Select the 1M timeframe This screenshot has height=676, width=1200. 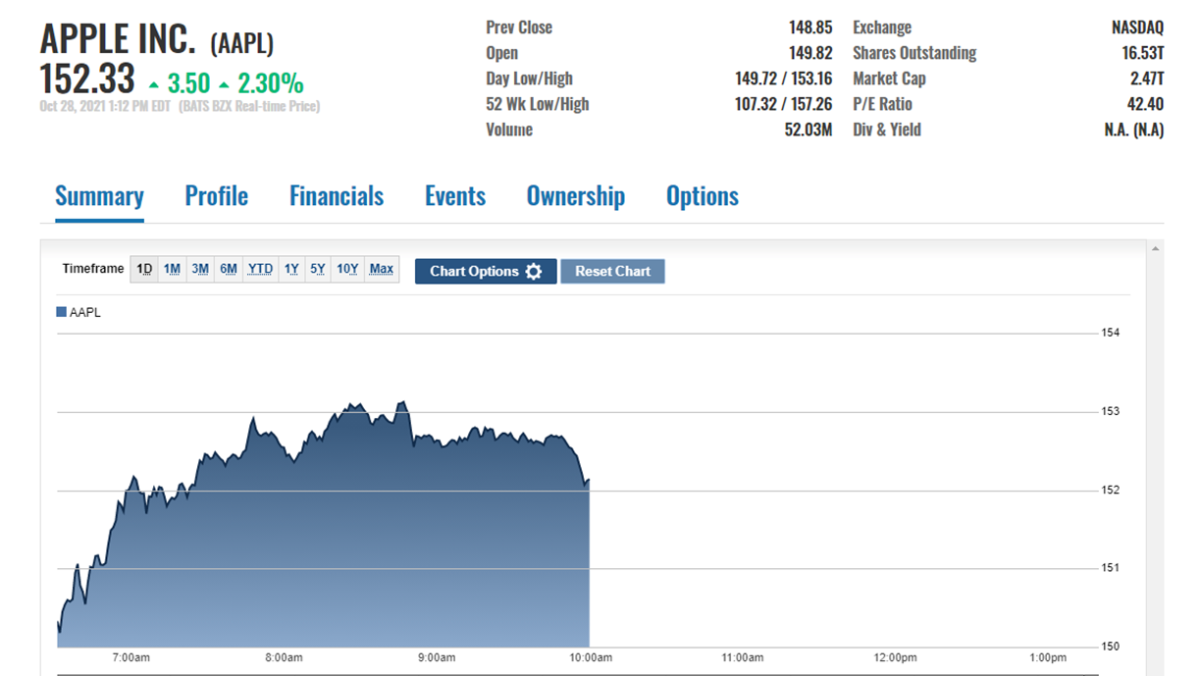pos(172,269)
